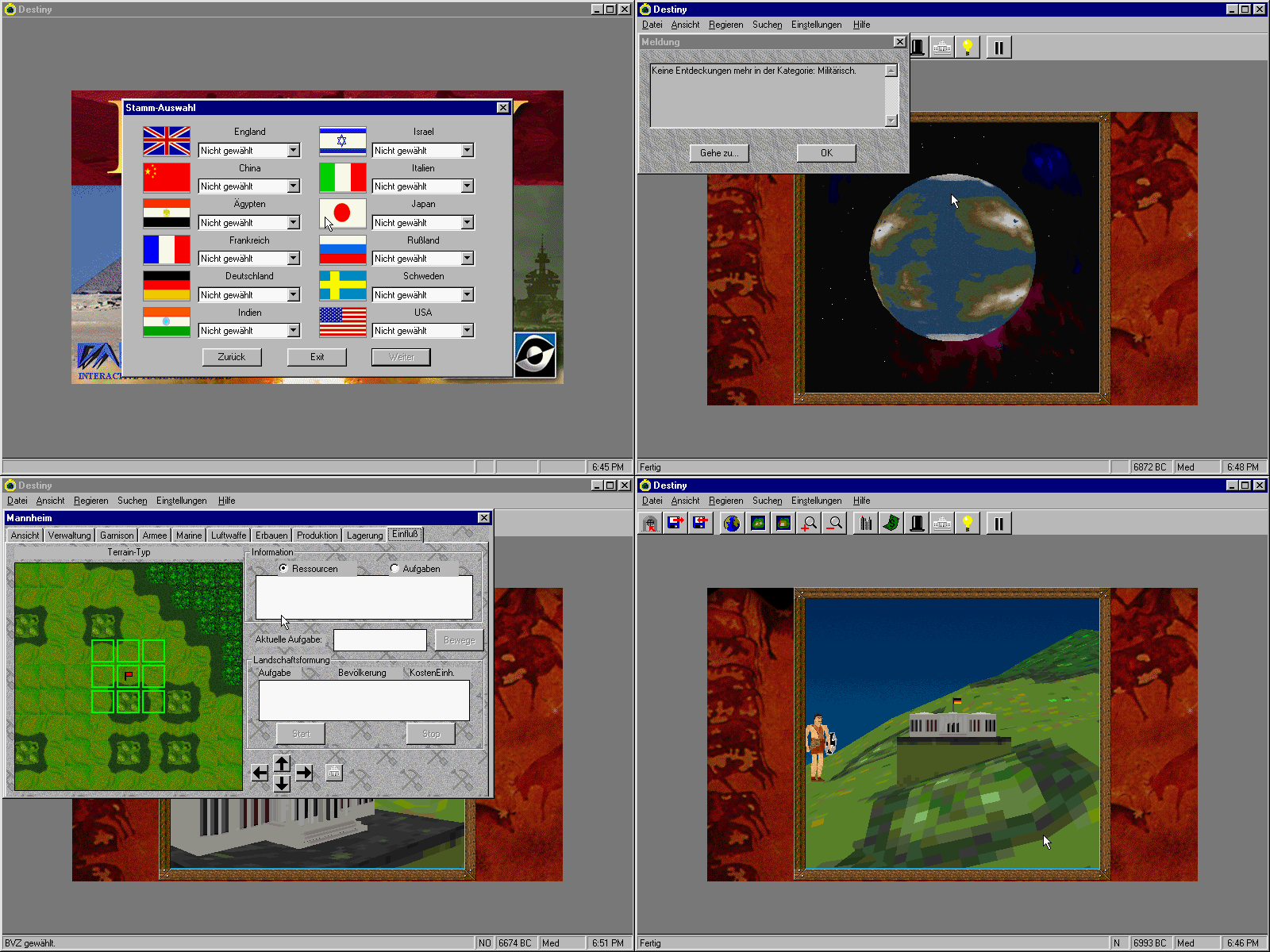Open Einstellungen menu in bottom-left Destiny window
Screen dimensions: 1270x952
coord(181,501)
